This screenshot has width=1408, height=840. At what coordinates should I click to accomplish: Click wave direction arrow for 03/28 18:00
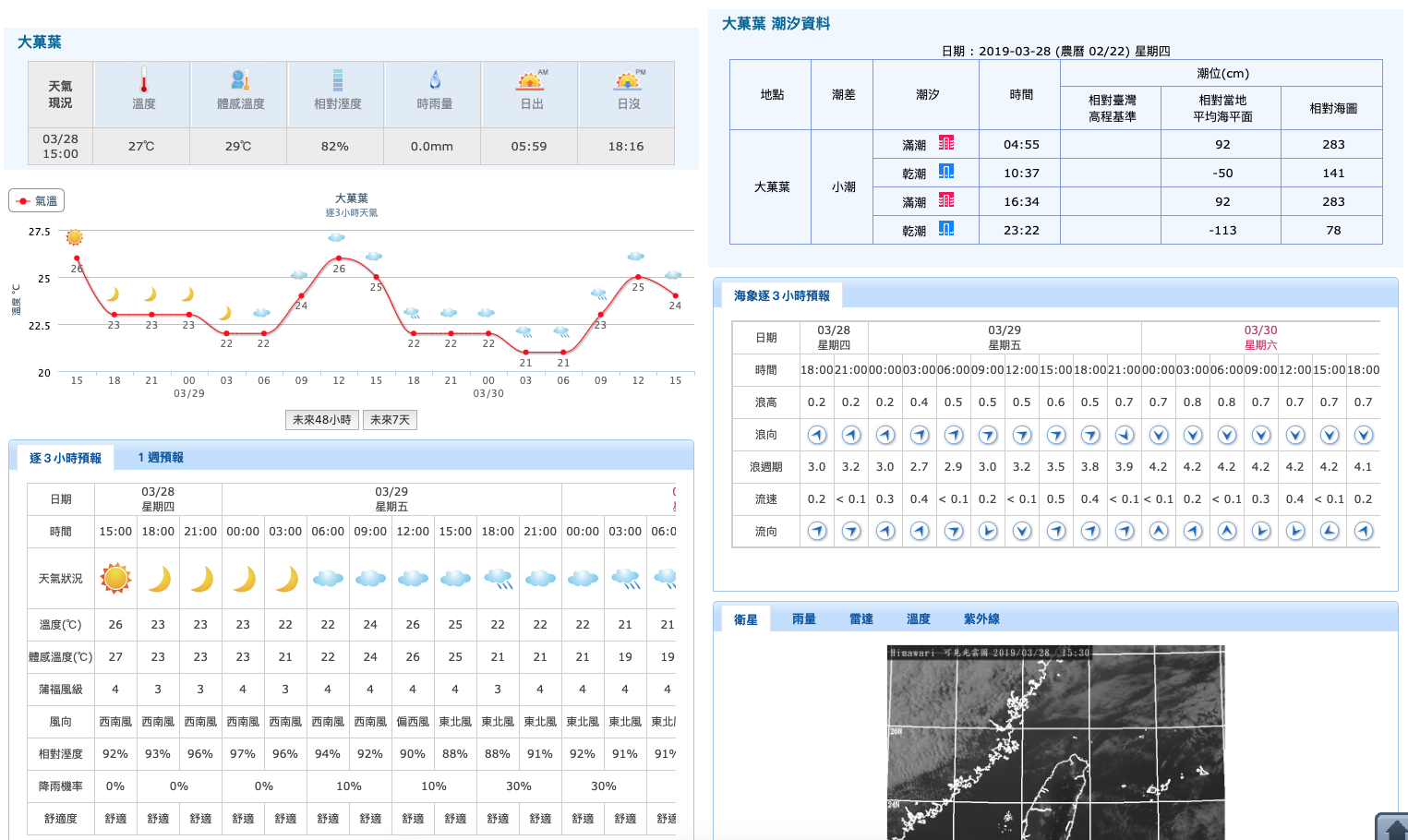pyautogui.click(x=817, y=435)
